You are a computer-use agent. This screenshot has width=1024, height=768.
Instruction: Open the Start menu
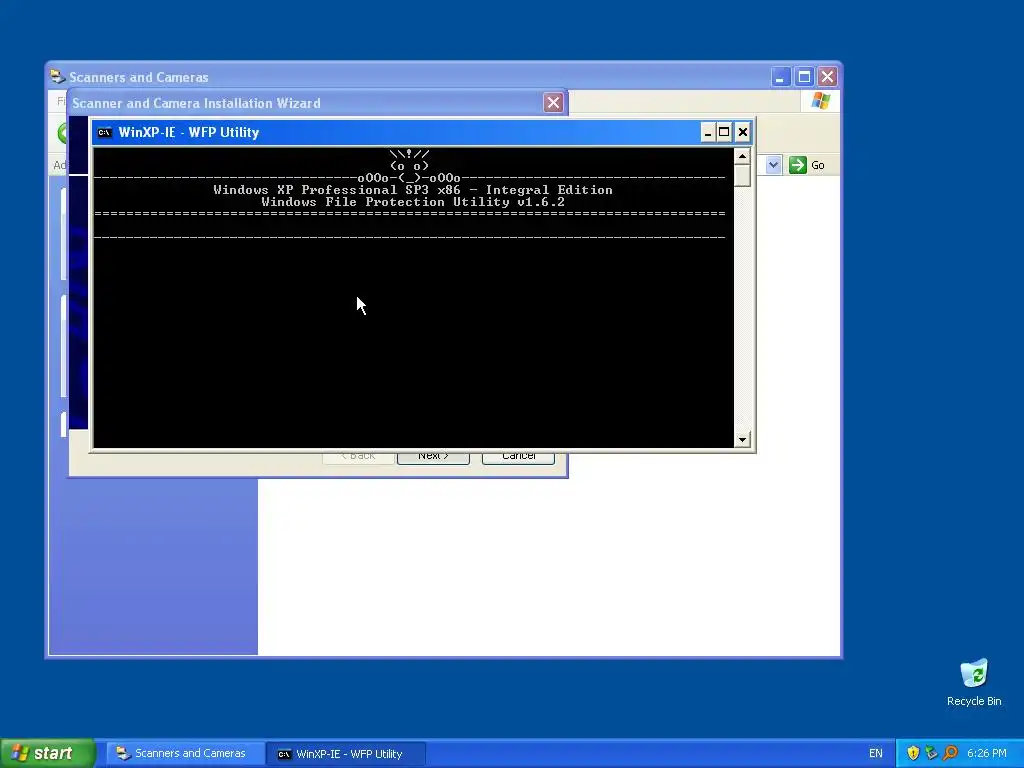[48, 753]
